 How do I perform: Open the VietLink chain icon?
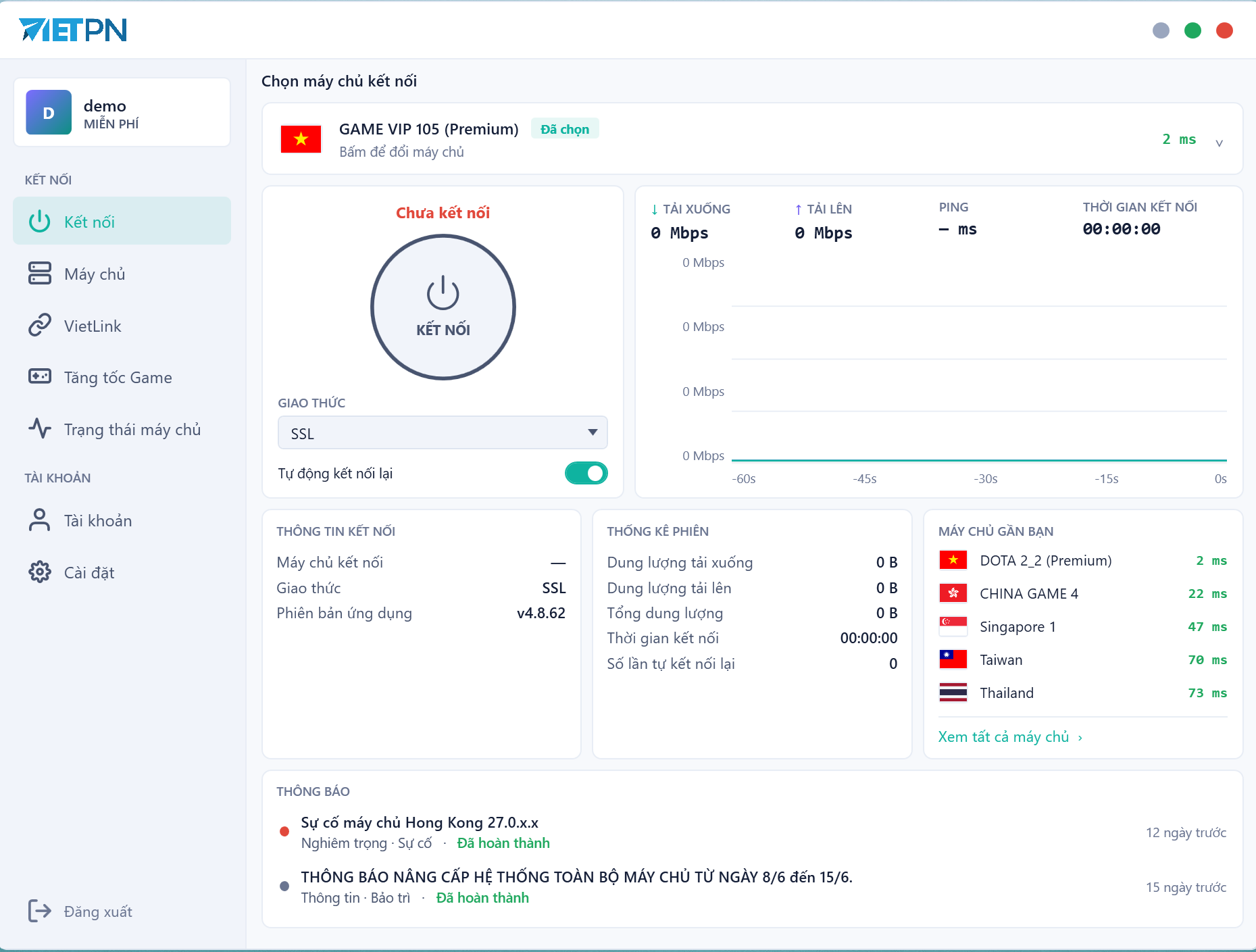(40, 325)
